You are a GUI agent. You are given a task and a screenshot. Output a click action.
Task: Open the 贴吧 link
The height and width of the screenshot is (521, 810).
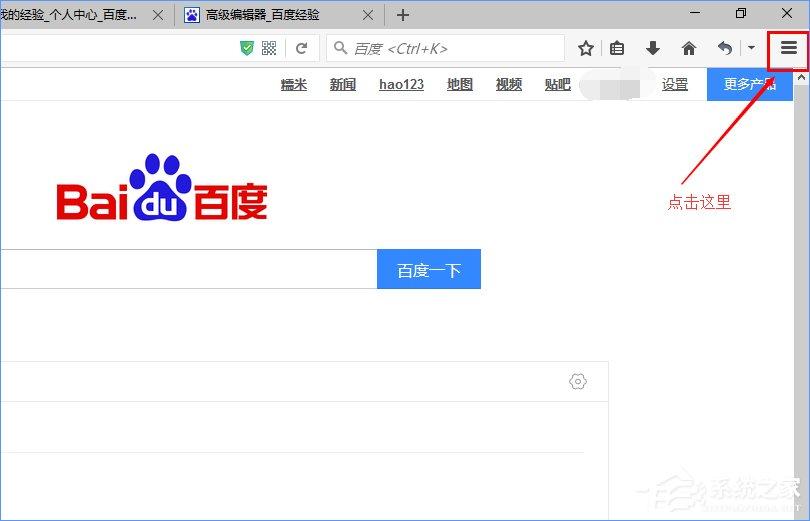pos(558,84)
